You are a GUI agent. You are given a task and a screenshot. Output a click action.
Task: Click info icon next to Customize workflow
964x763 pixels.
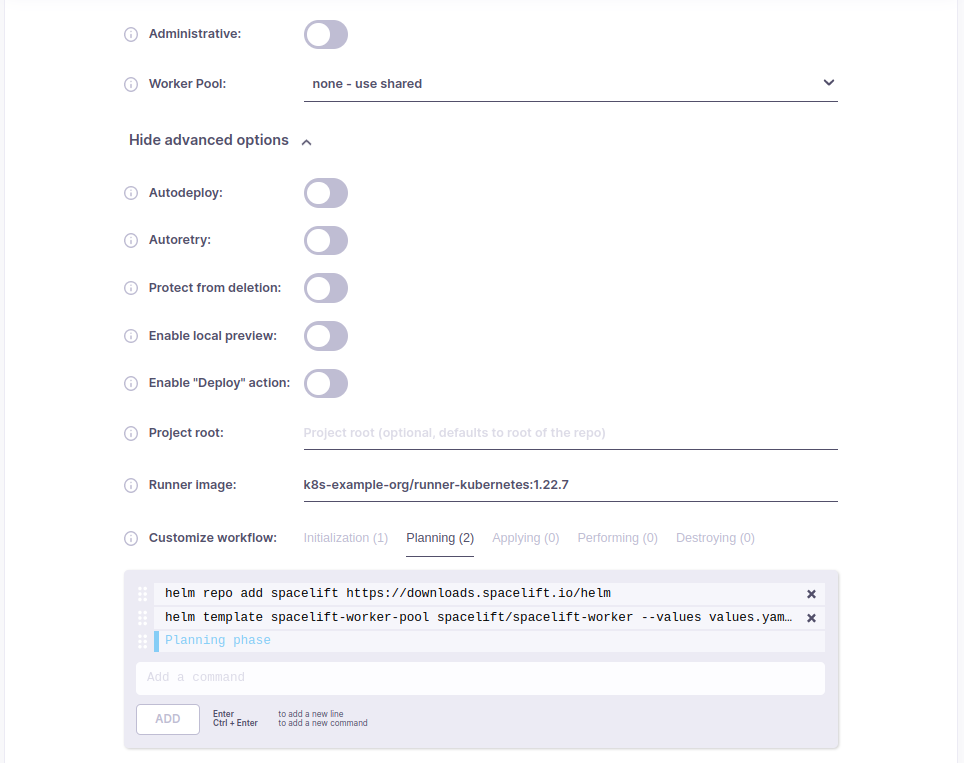click(x=130, y=538)
